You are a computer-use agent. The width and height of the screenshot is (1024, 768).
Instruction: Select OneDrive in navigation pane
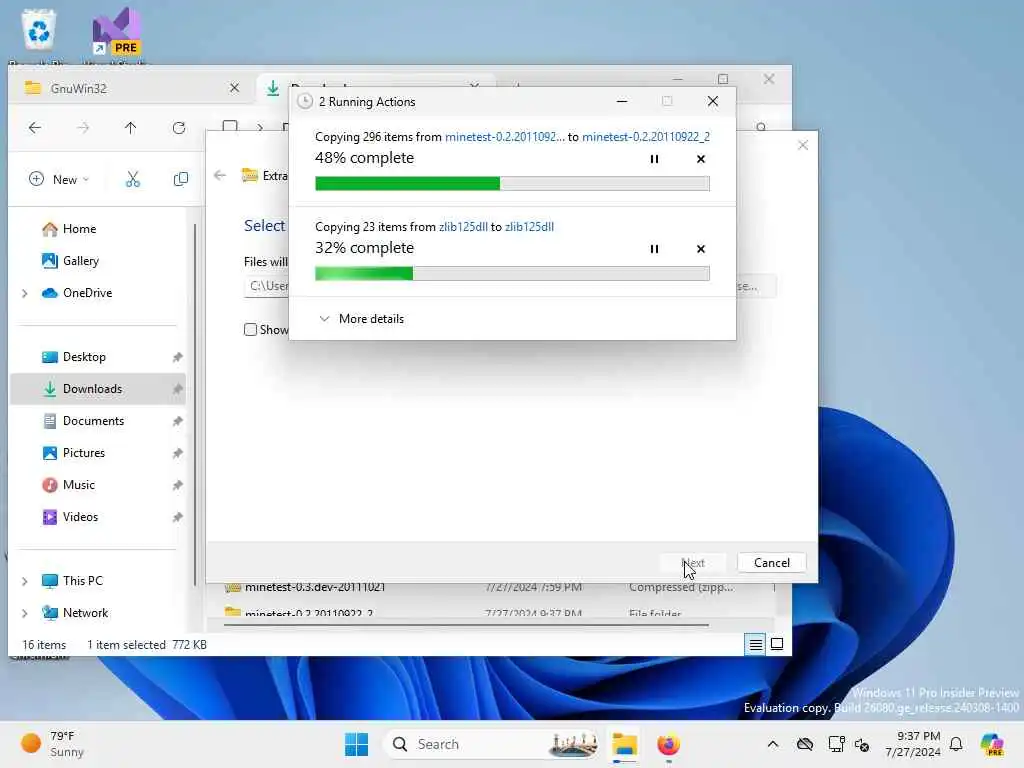87,293
